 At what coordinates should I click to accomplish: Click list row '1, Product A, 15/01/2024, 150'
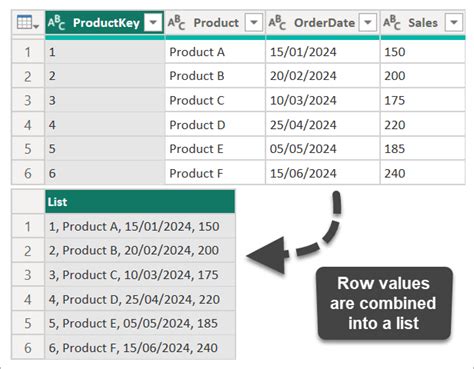[x=140, y=226]
